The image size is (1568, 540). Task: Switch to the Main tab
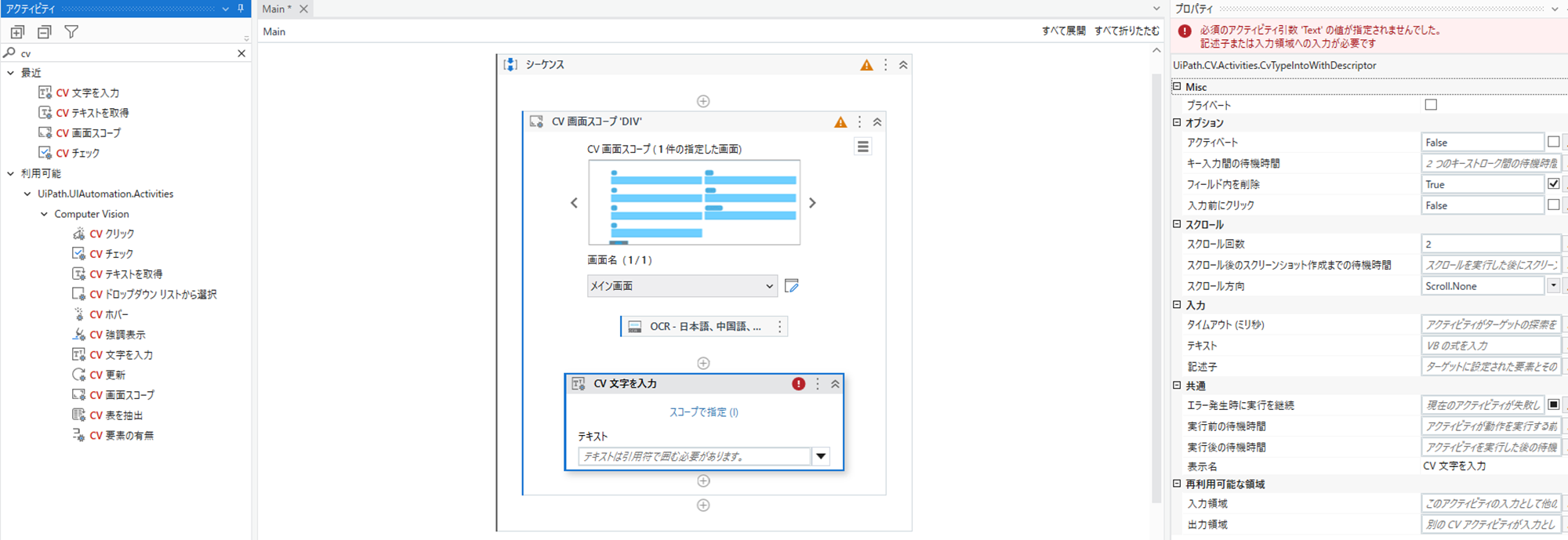coord(277,9)
